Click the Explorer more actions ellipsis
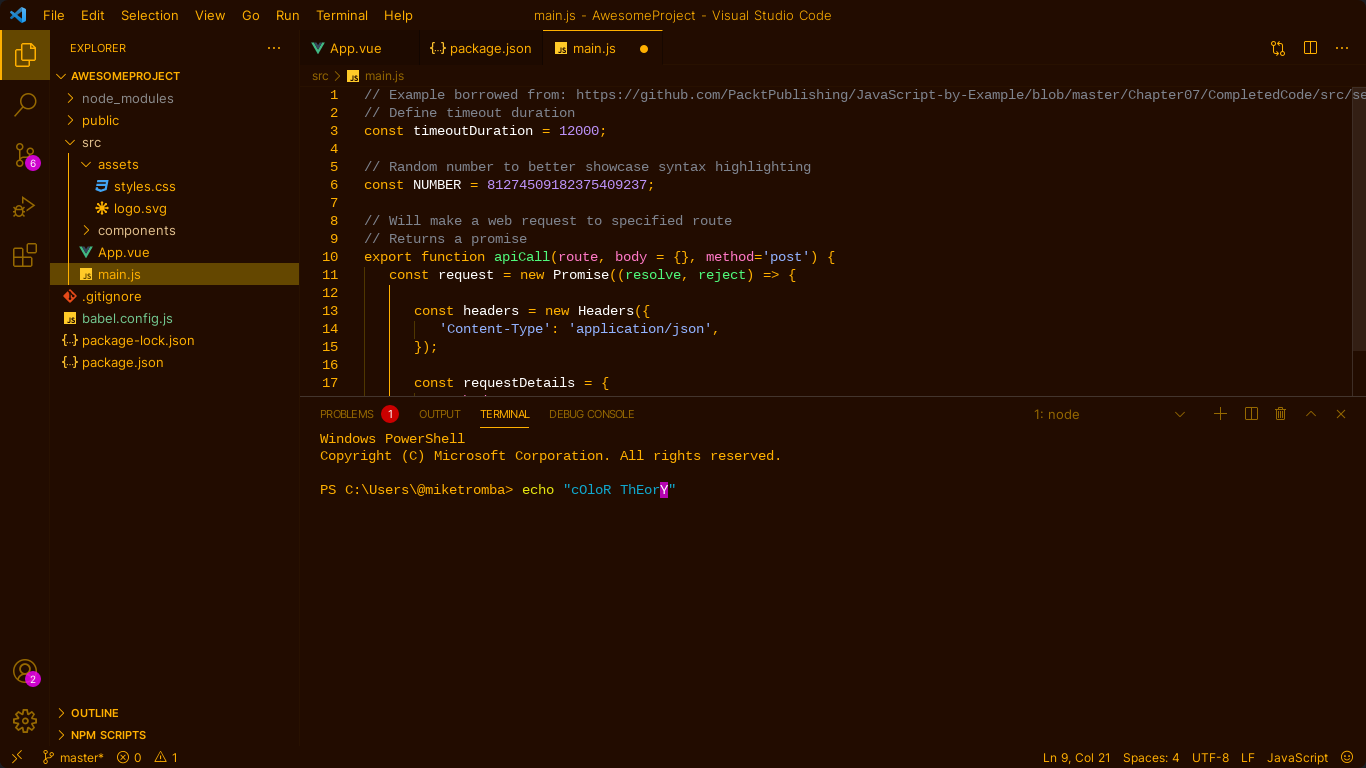Viewport: 1366px width, 768px height. pos(274,48)
